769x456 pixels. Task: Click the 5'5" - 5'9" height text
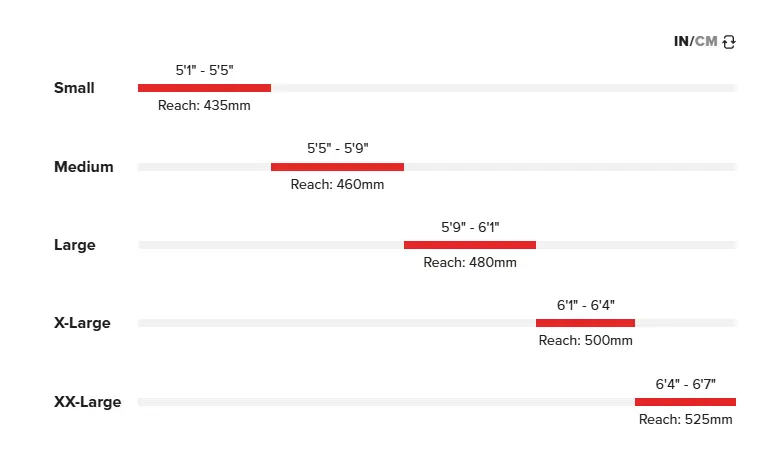(337, 148)
